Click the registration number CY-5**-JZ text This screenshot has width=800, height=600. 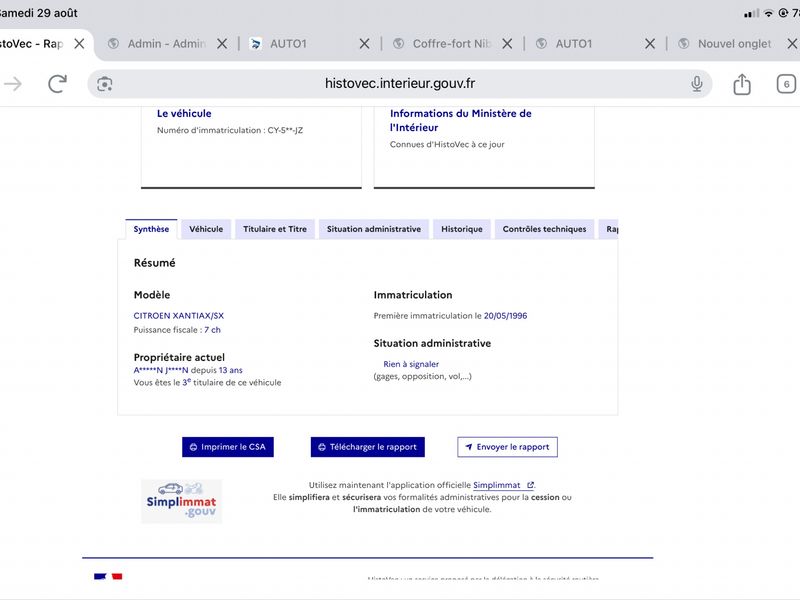[285, 130]
